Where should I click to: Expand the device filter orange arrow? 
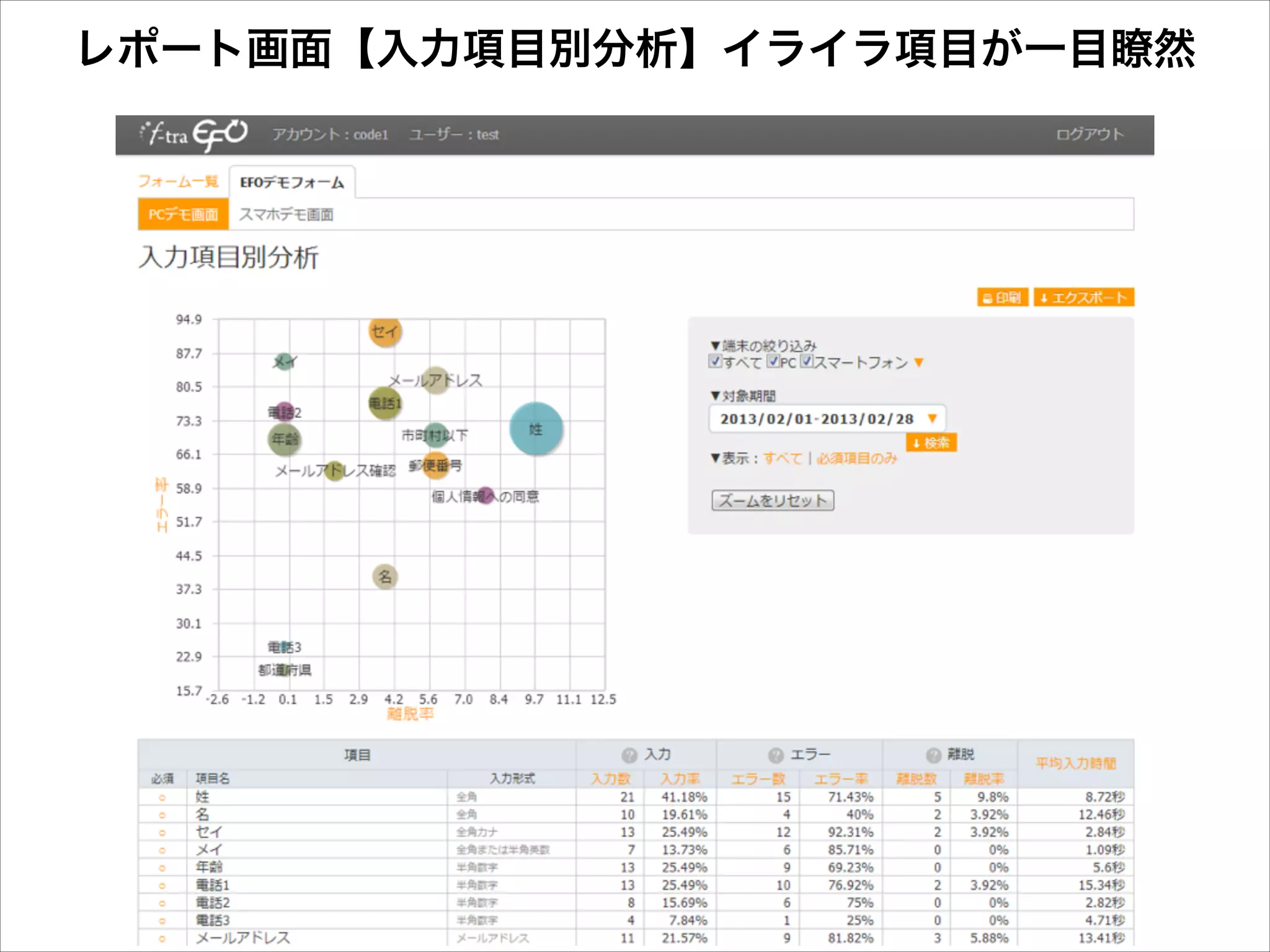point(919,363)
